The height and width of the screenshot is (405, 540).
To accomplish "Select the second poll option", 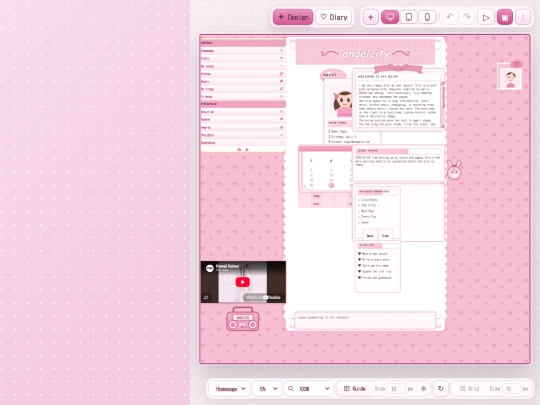I will (x=367, y=205).
